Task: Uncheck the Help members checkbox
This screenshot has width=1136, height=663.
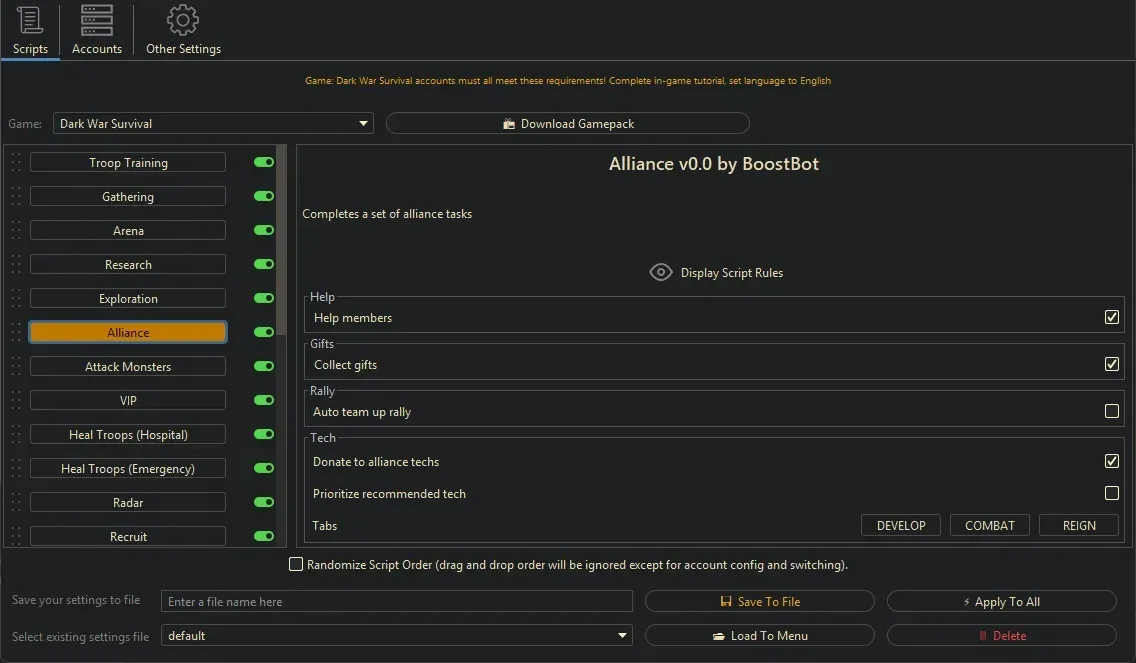Action: coord(1111,317)
